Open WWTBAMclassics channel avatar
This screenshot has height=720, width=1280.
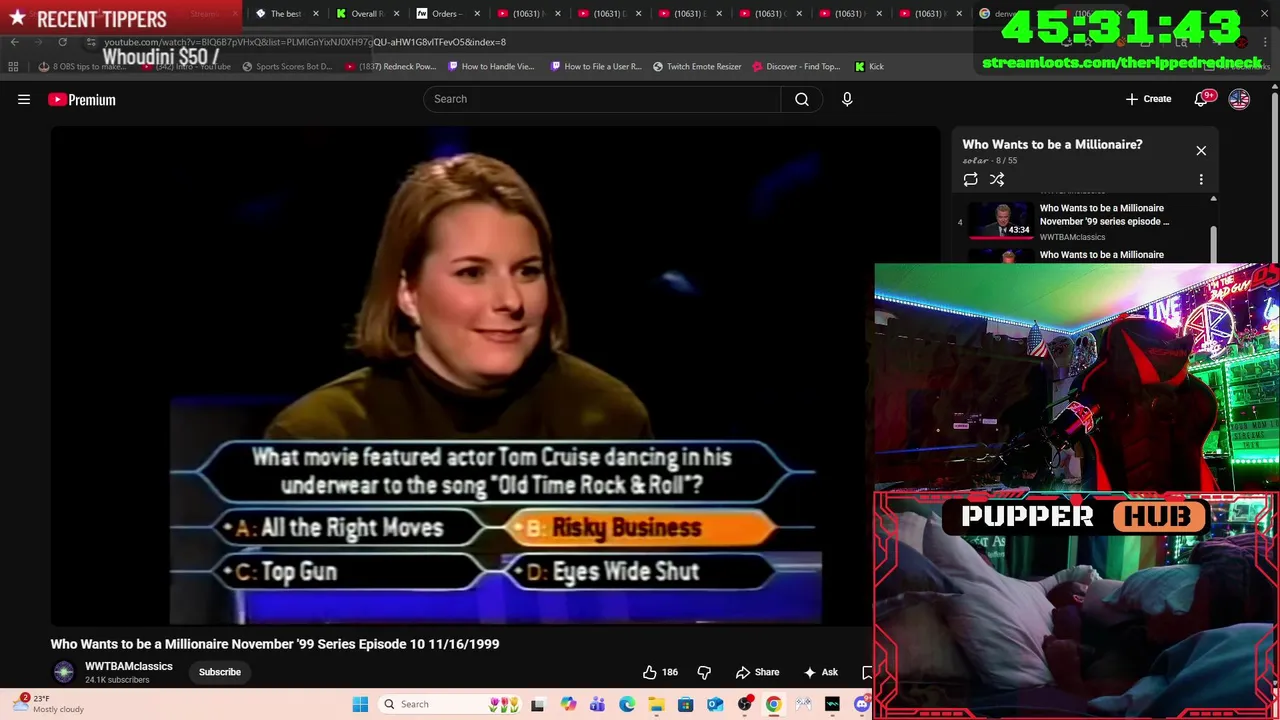tap(64, 672)
